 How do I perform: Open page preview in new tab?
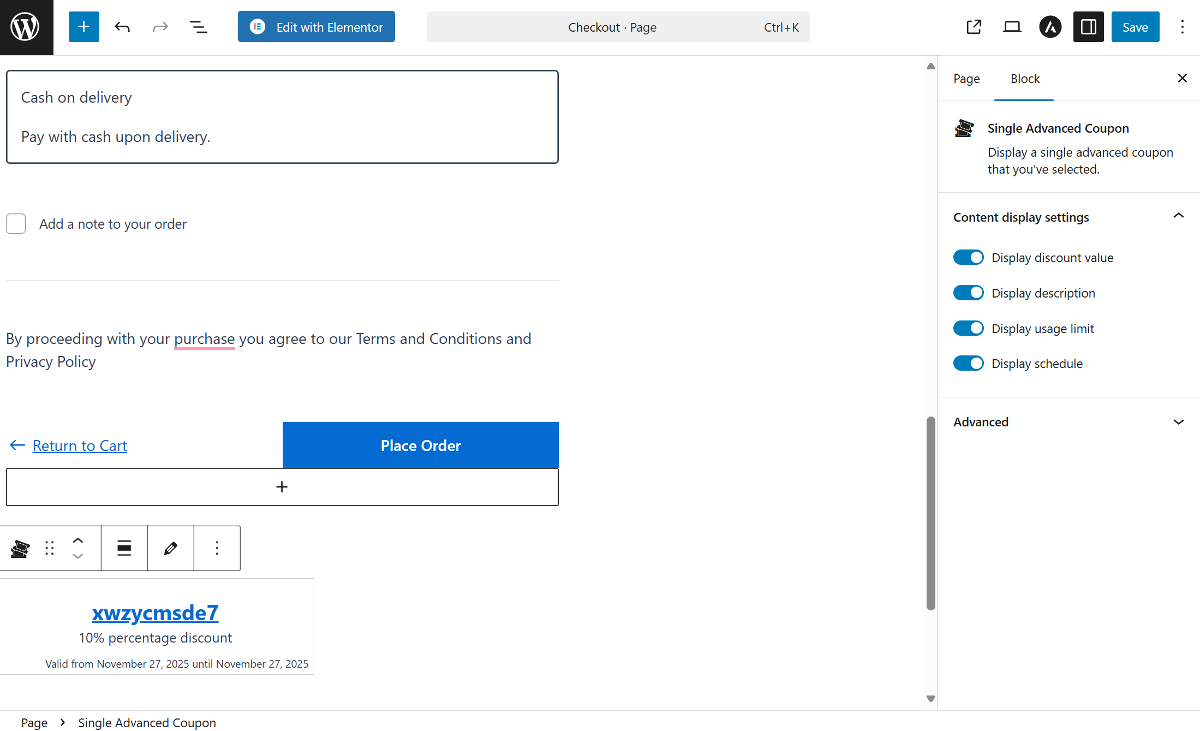(x=973, y=27)
